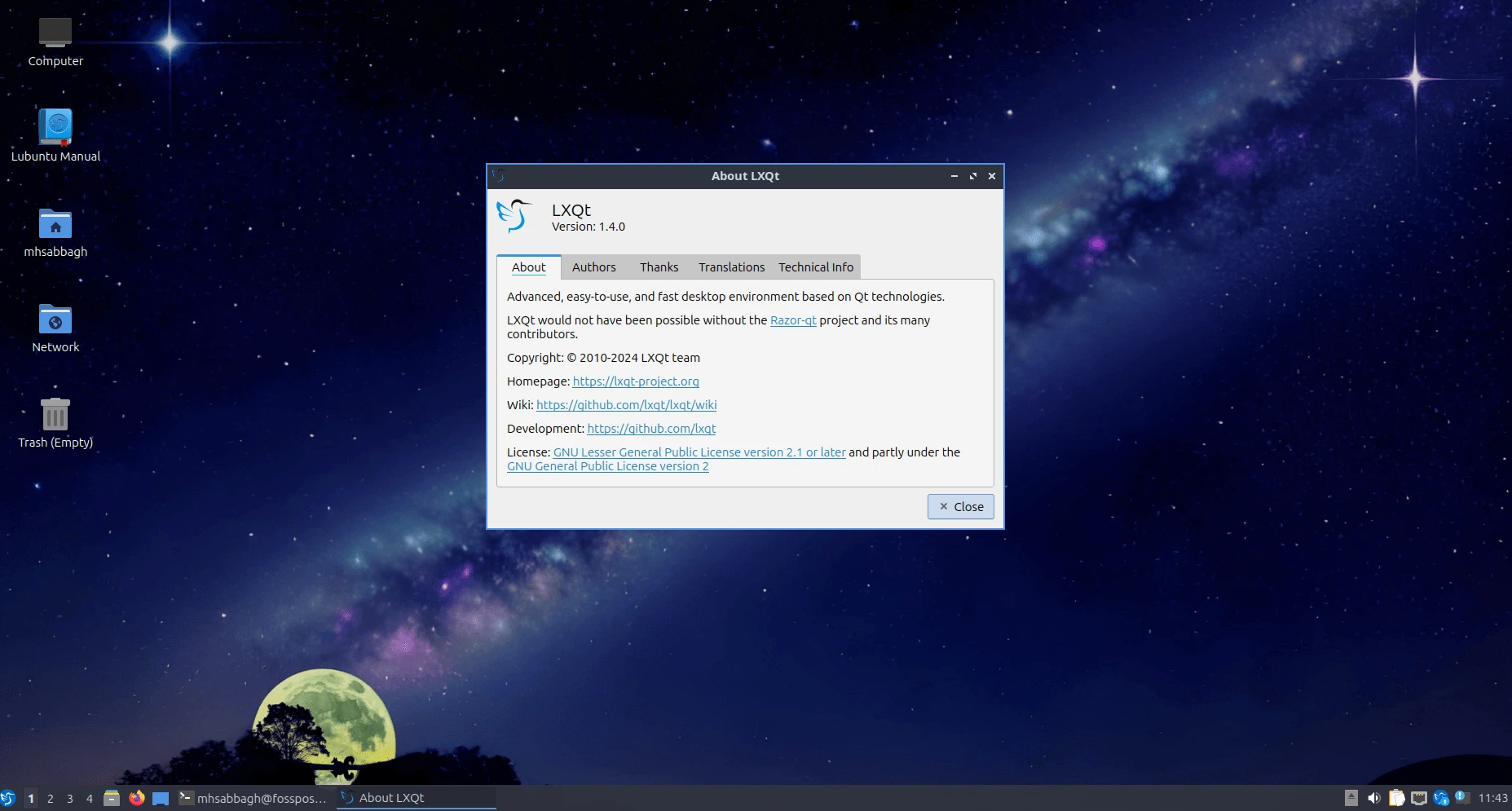Select the About LXQt taskbar entry
The image size is (1512, 811).
(417, 798)
